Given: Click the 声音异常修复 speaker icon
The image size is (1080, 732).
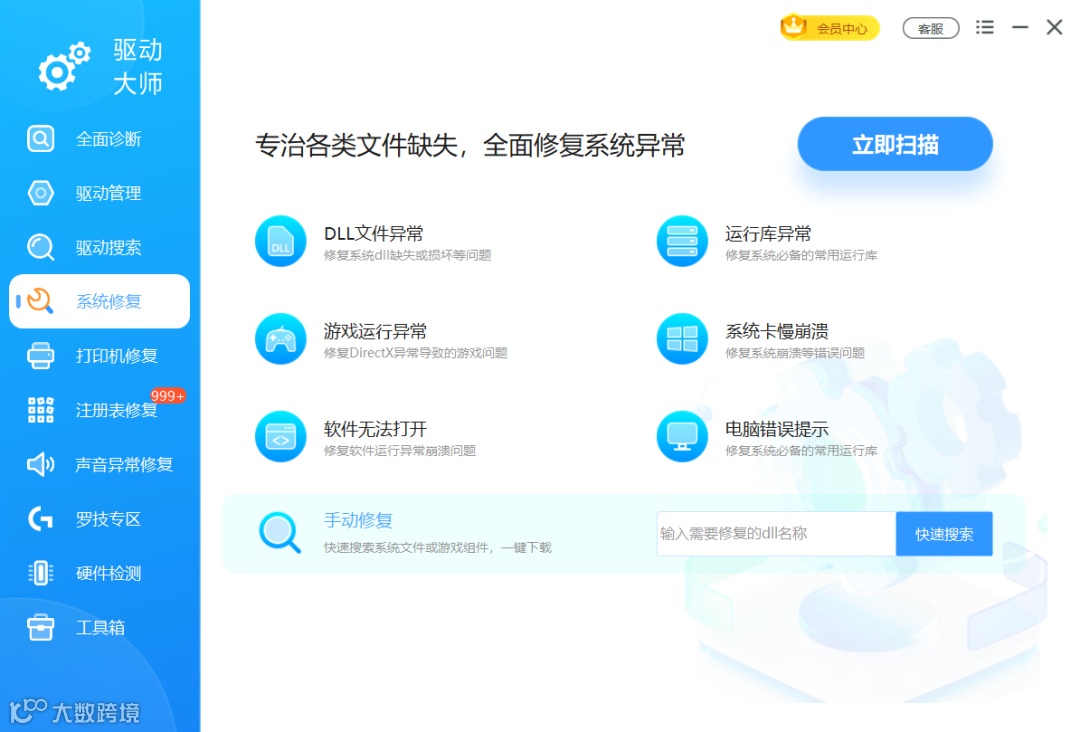Looking at the screenshot, I should 41,464.
